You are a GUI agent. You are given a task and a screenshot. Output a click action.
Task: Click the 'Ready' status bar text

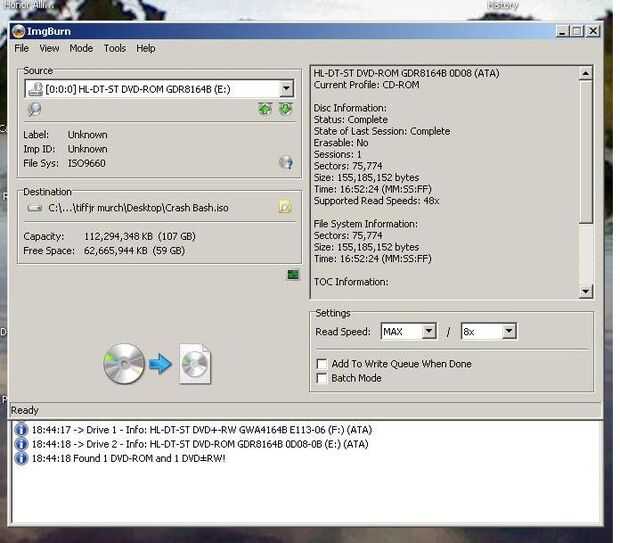coord(25,410)
